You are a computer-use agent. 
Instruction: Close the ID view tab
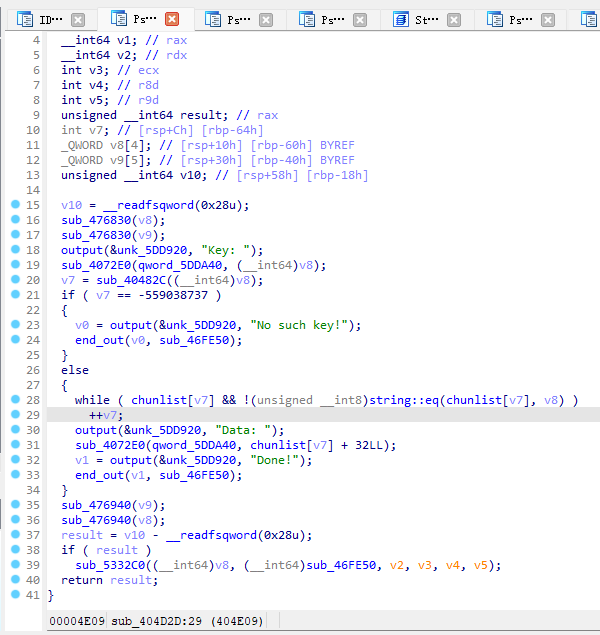coord(78,20)
